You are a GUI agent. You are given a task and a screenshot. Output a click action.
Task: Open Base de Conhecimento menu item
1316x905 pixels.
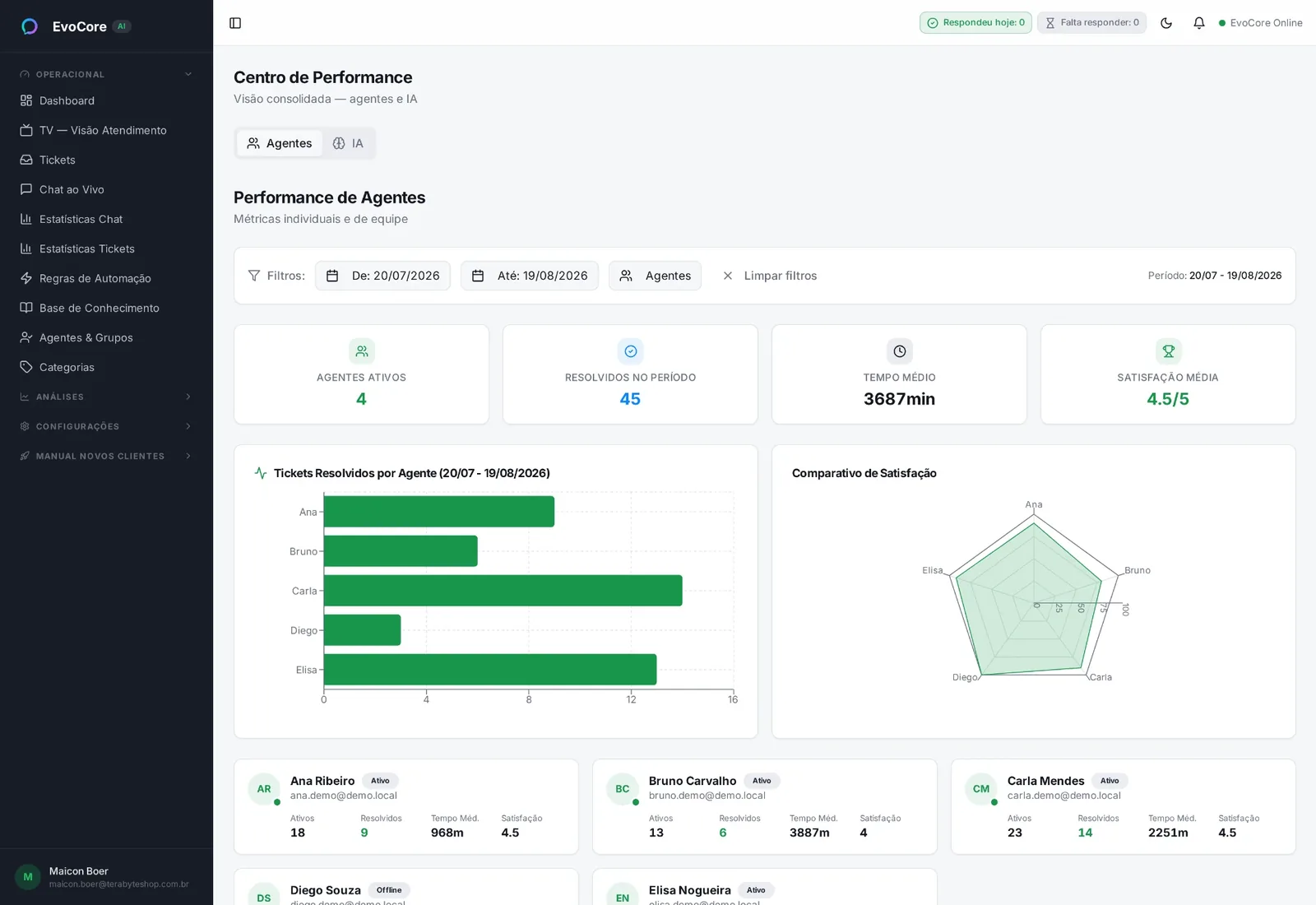pos(106,308)
